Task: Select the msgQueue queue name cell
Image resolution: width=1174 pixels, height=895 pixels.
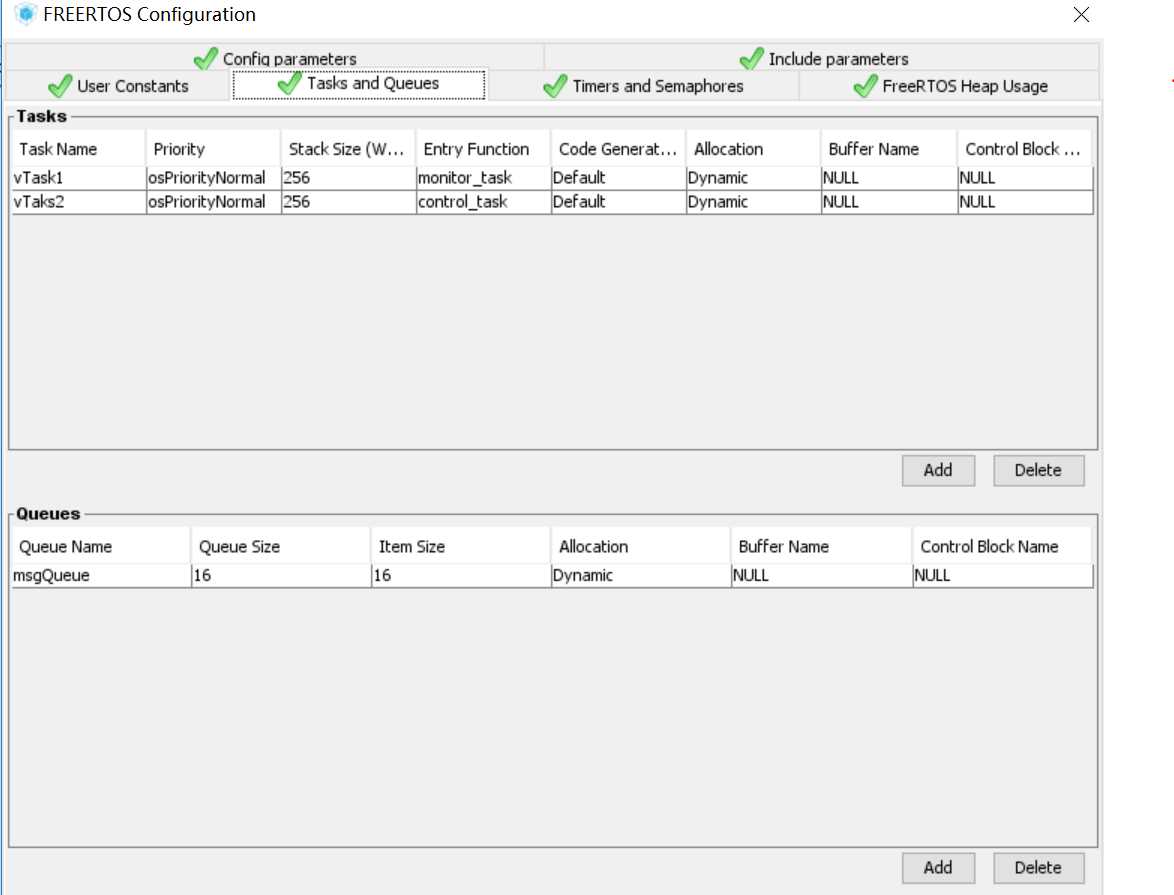Action: tap(101, 576)
